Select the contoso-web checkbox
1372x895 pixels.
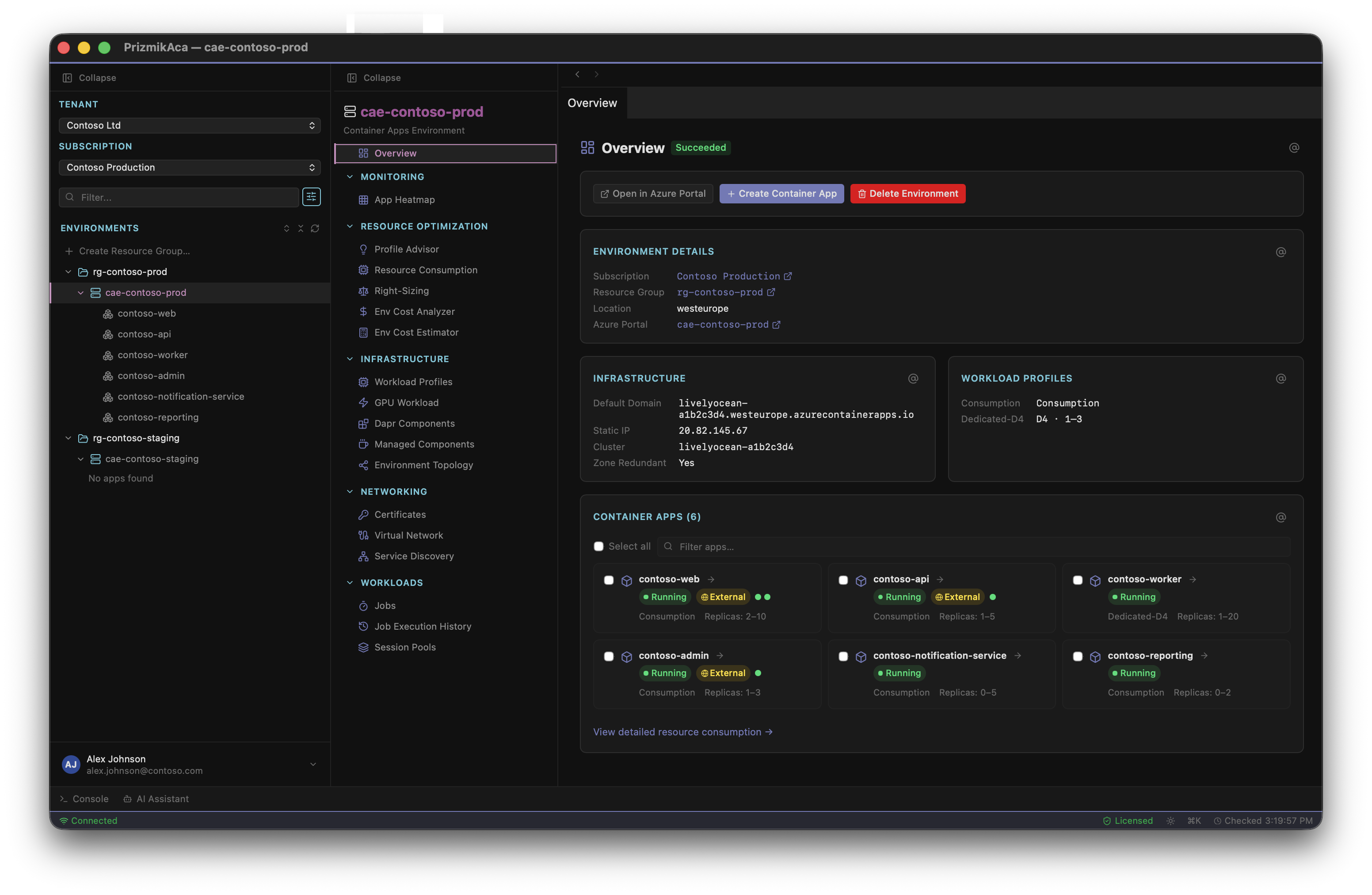pyautogui.click(x=609, y=580)
